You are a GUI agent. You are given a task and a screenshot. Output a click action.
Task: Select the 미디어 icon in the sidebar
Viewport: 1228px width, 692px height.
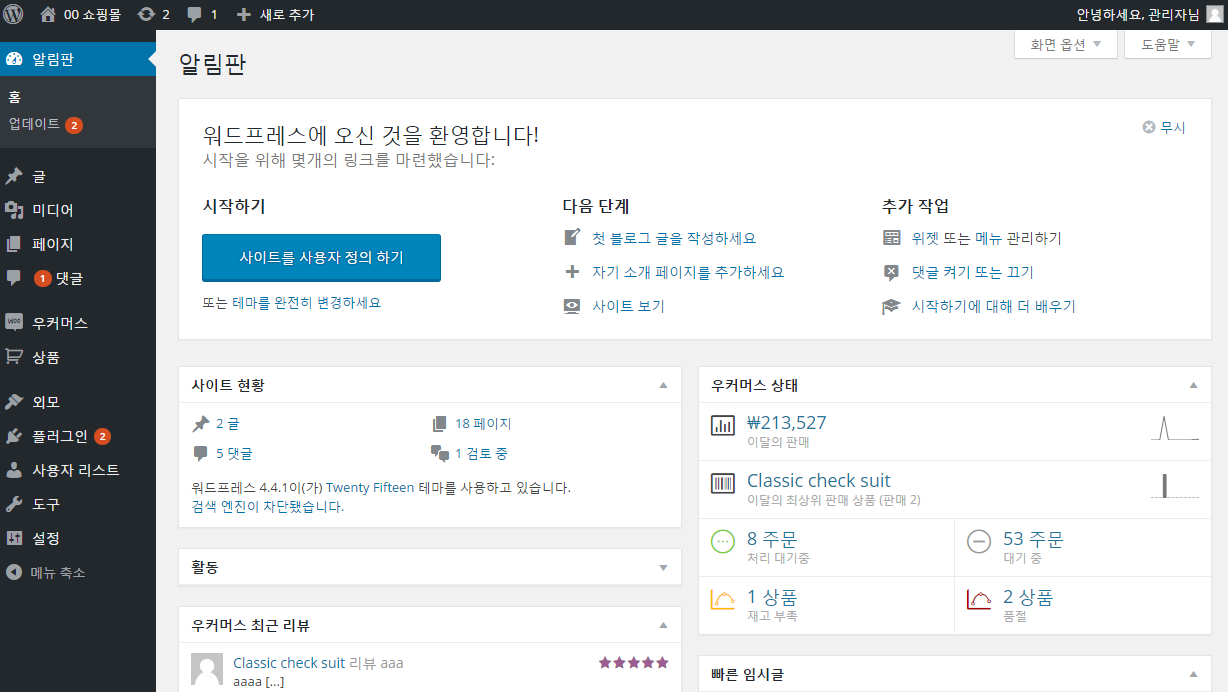pyautogui.click(x=14, y=210)
